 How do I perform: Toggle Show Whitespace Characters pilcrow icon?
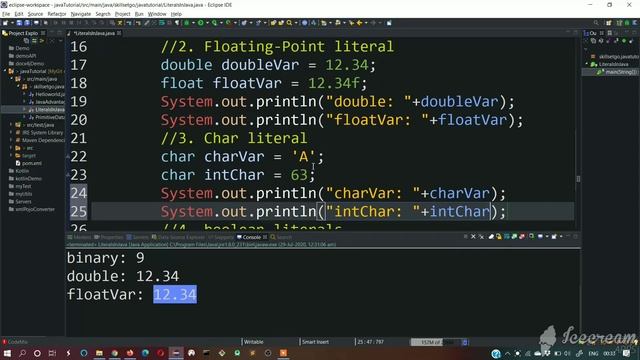(177, 23)
